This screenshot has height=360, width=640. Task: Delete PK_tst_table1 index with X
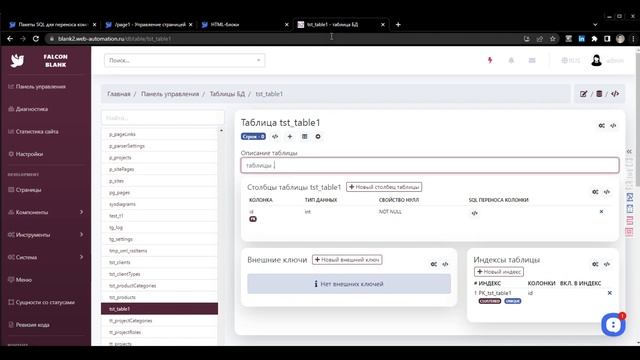[x=610, y=293]
